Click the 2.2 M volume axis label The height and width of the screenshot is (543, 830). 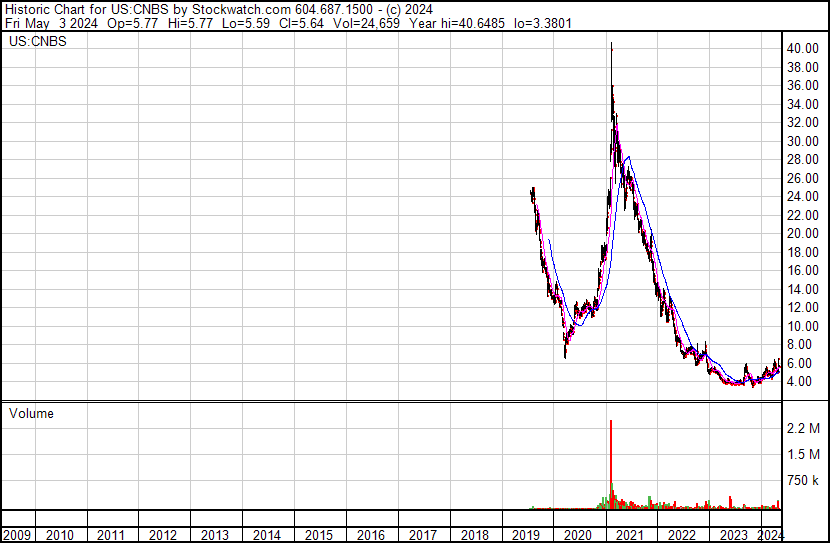(803, 428)
